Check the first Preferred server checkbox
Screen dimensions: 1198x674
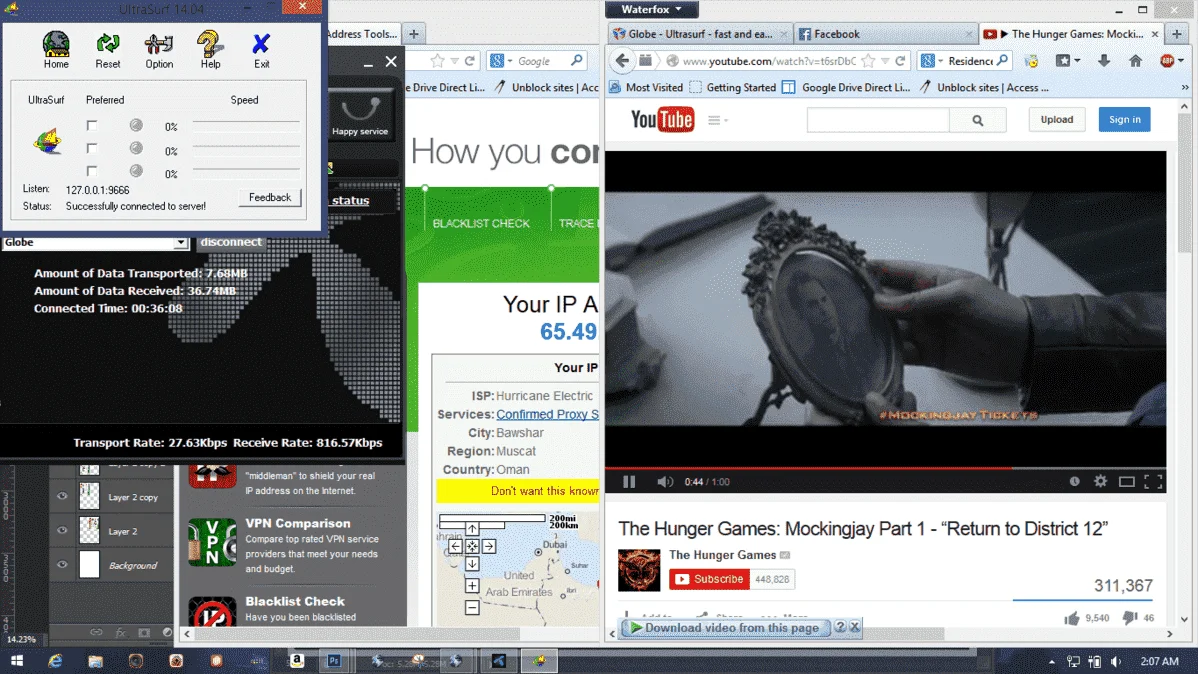92,125
